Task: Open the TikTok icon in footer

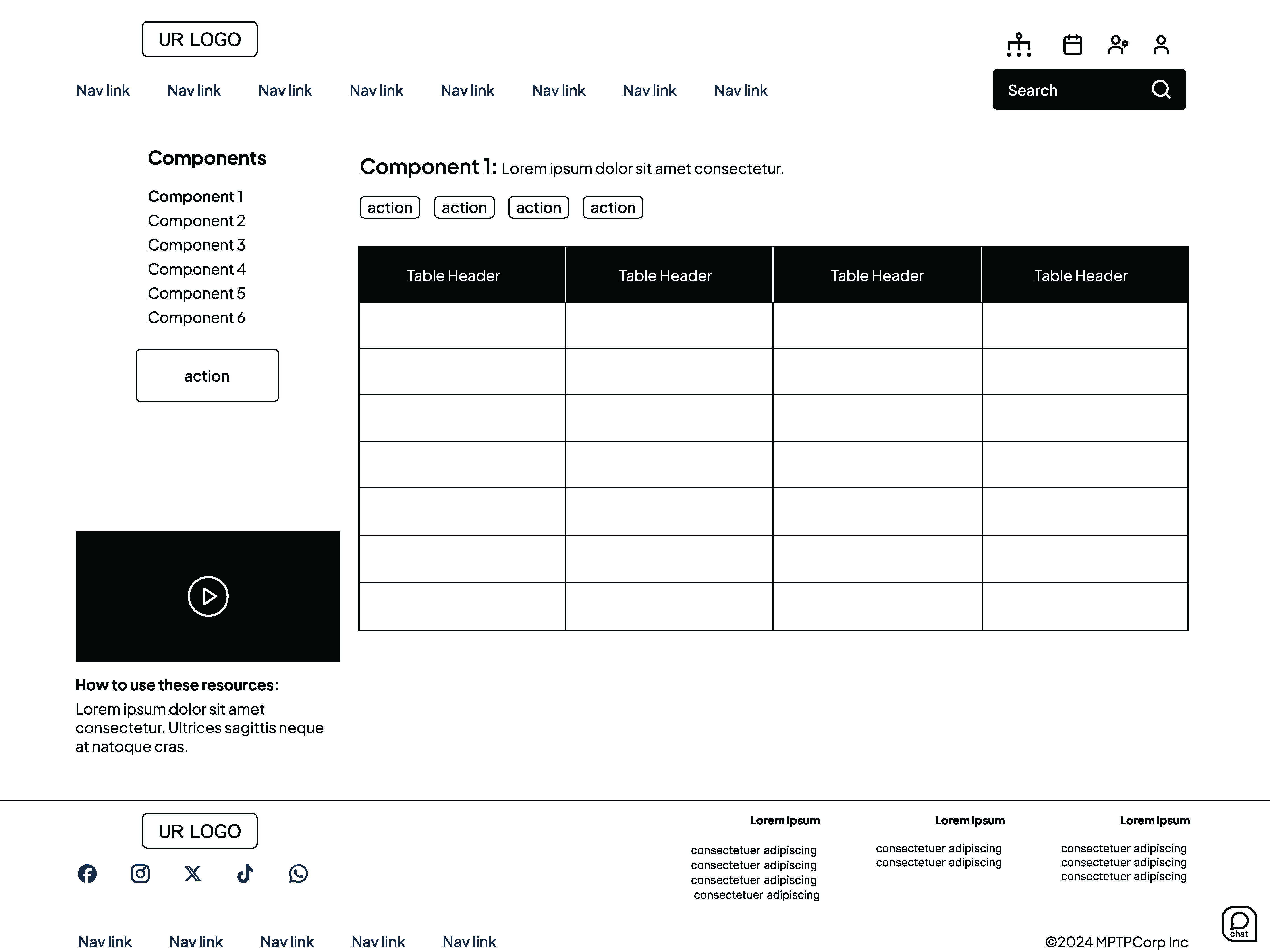Action: tap(245, 873)
